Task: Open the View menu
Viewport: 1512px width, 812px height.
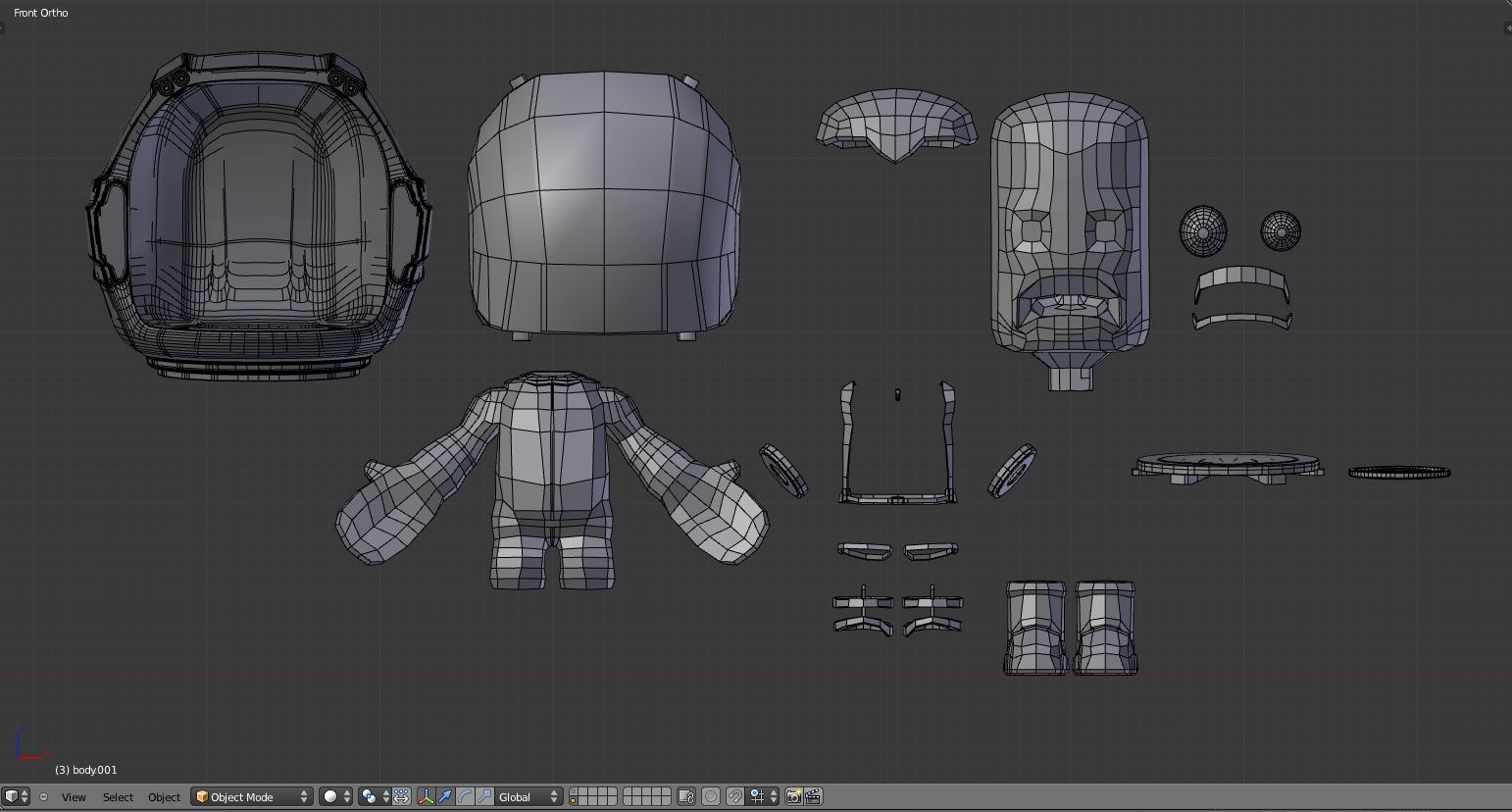Action: pos(73,796)
